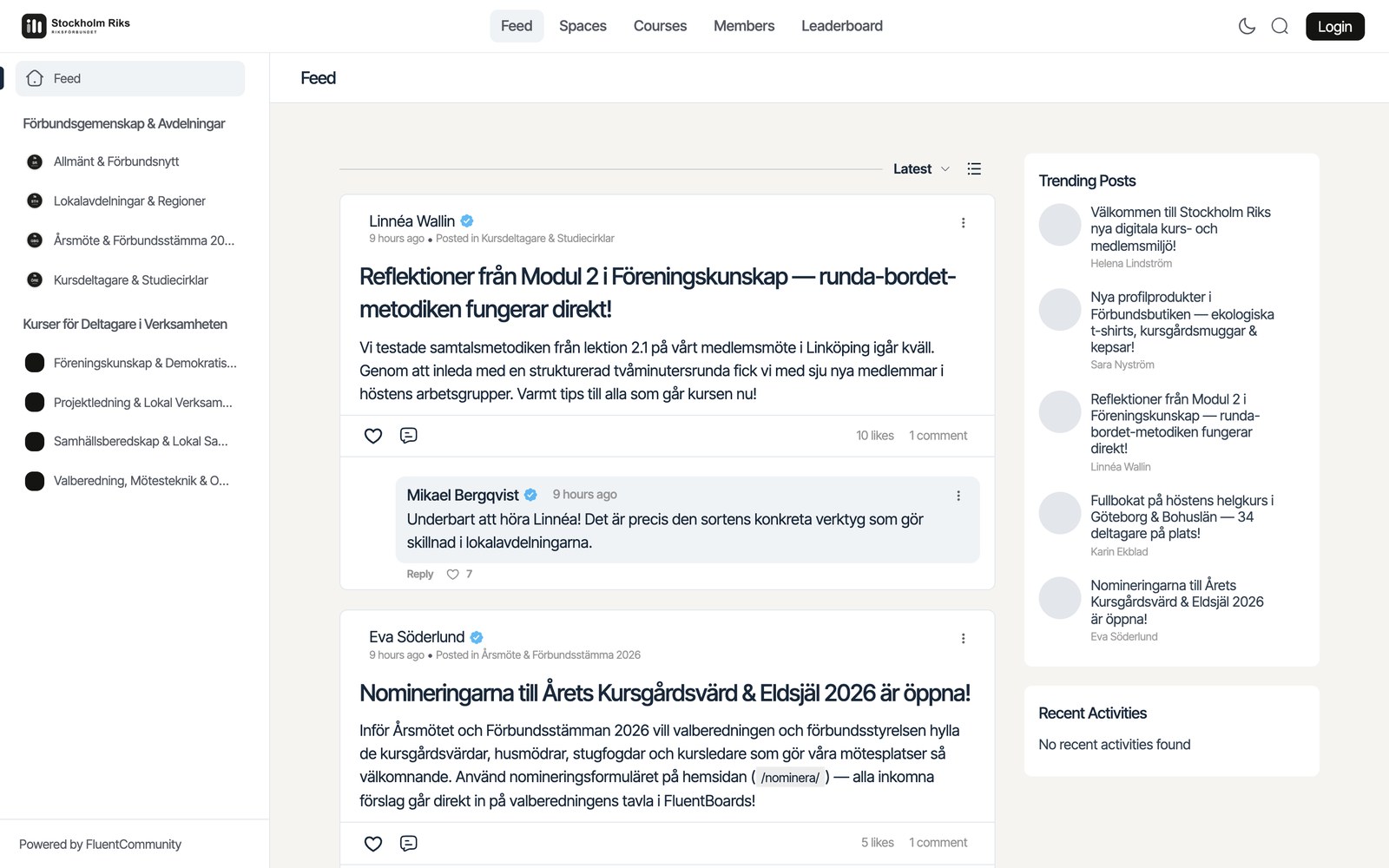Image resolution: width=1389 pixels, height=868 pixels.
Task: Like the Nomineringarna post with heart icon
Action: coord(373,843)
